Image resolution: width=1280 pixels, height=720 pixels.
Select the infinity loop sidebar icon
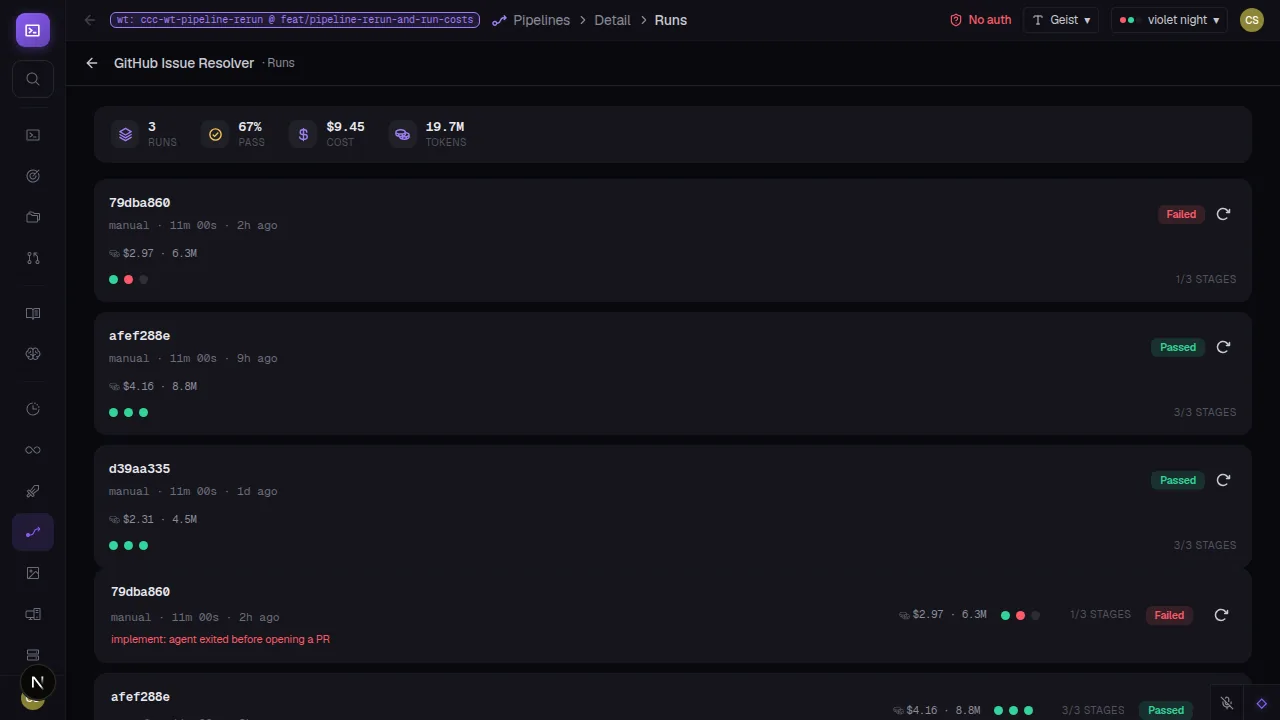point(33,450)
